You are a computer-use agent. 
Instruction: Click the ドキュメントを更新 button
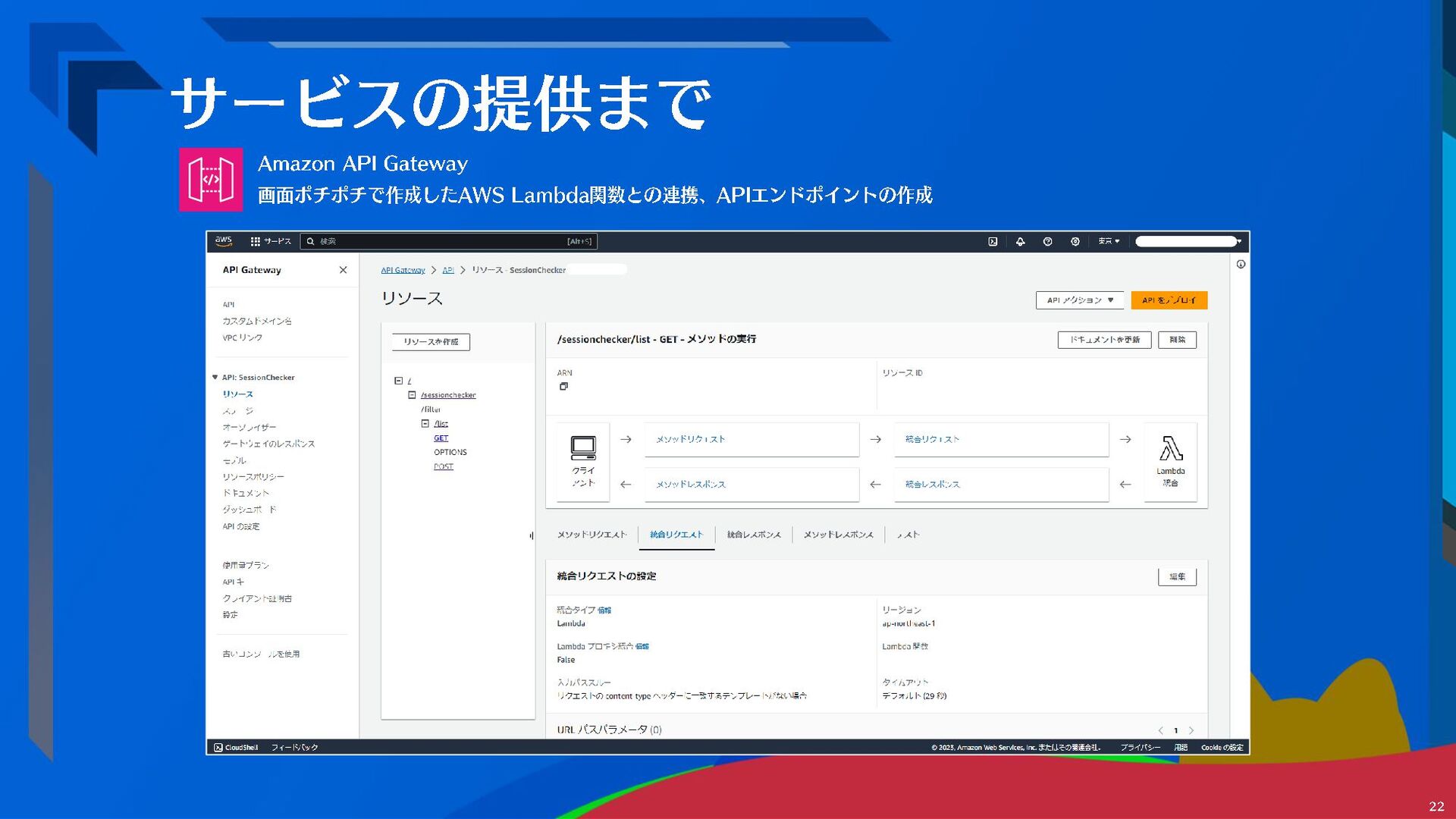[x=1104, y=340]
